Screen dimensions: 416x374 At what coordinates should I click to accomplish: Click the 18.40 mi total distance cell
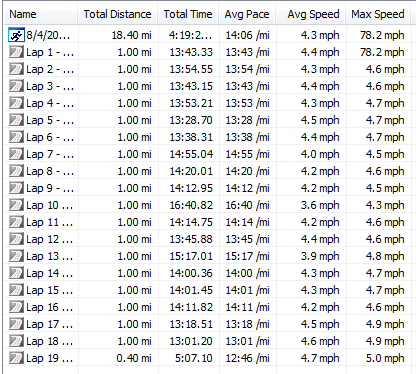pos(131,35)
